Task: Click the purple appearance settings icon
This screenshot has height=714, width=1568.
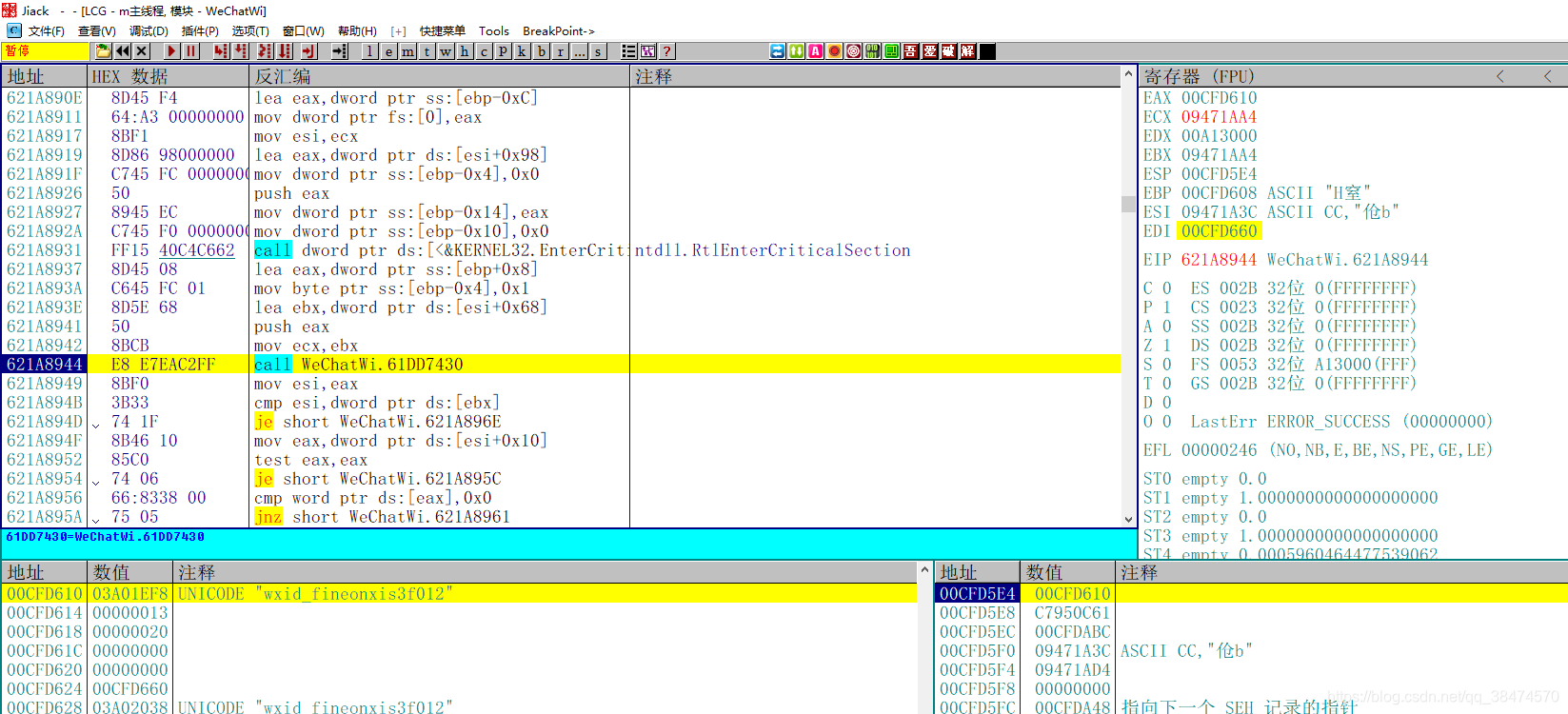Action: (647, 51)
